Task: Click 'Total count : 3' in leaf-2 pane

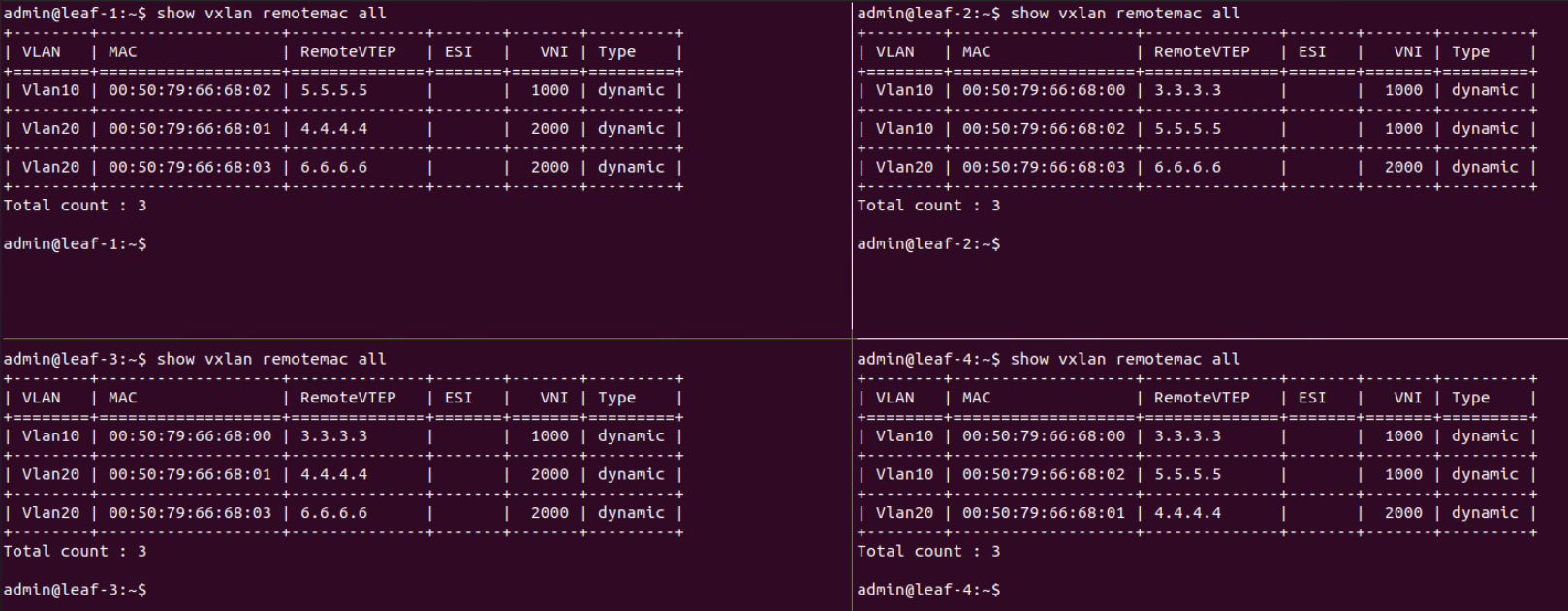Action: pos(928,206)
